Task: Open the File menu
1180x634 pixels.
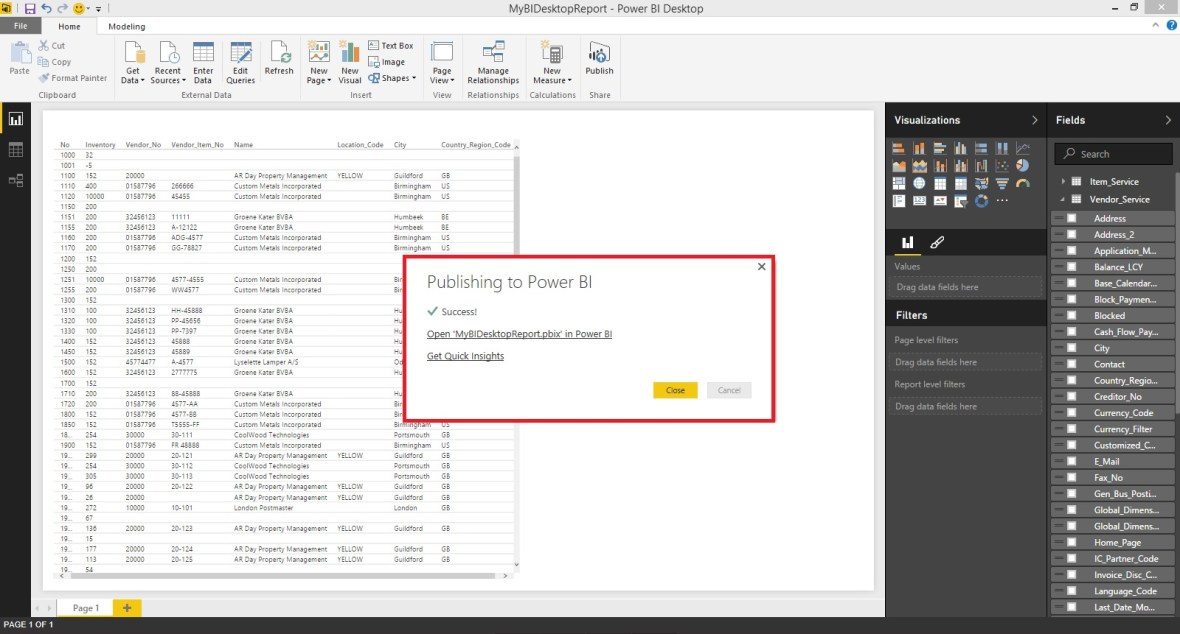Action: click(x=20, y=25)
